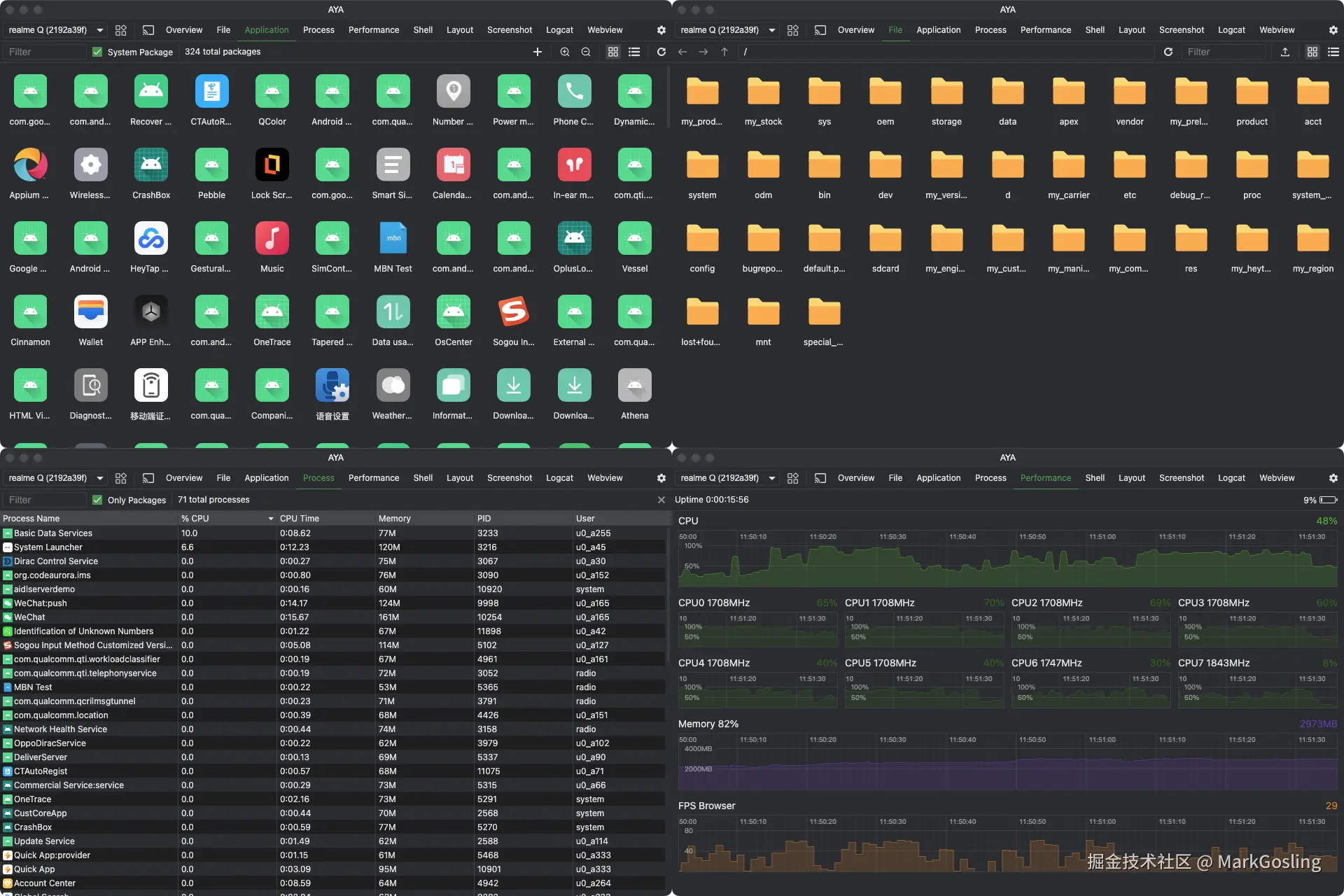Zoom in on the package grid
Screen dimensions: 1344x896
tap(564, 52)
